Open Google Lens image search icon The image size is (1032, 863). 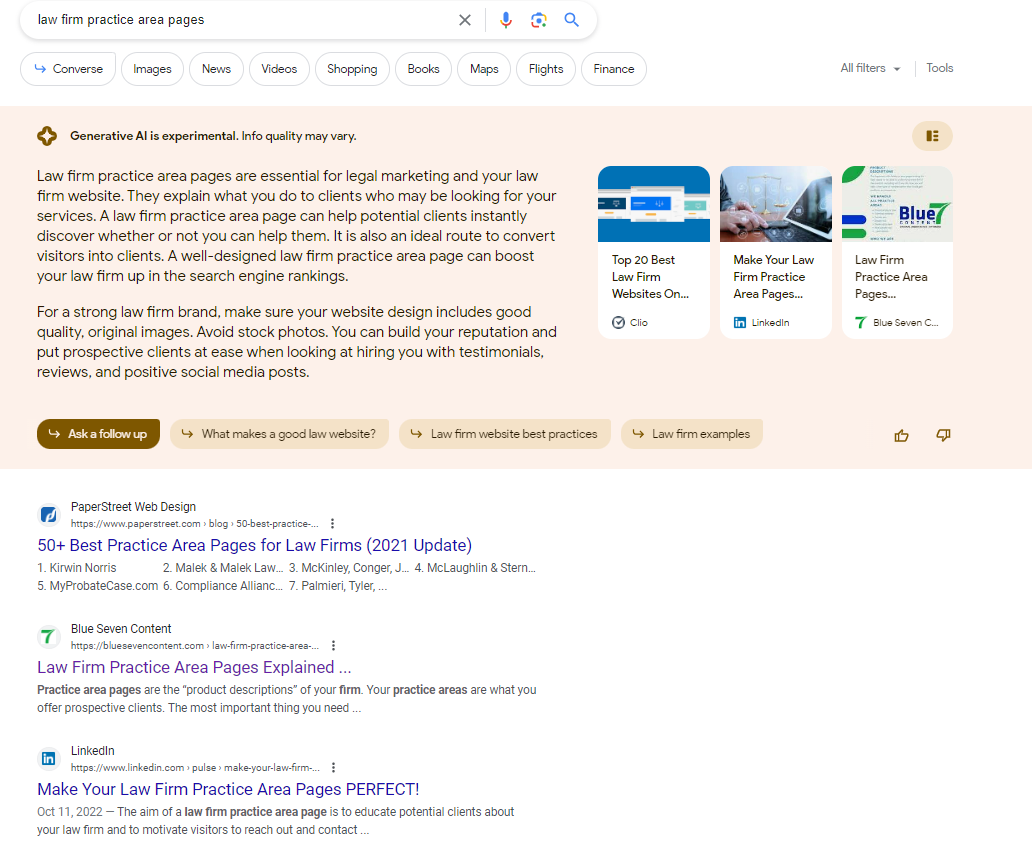pyautogui.click(x=538, y=20)
